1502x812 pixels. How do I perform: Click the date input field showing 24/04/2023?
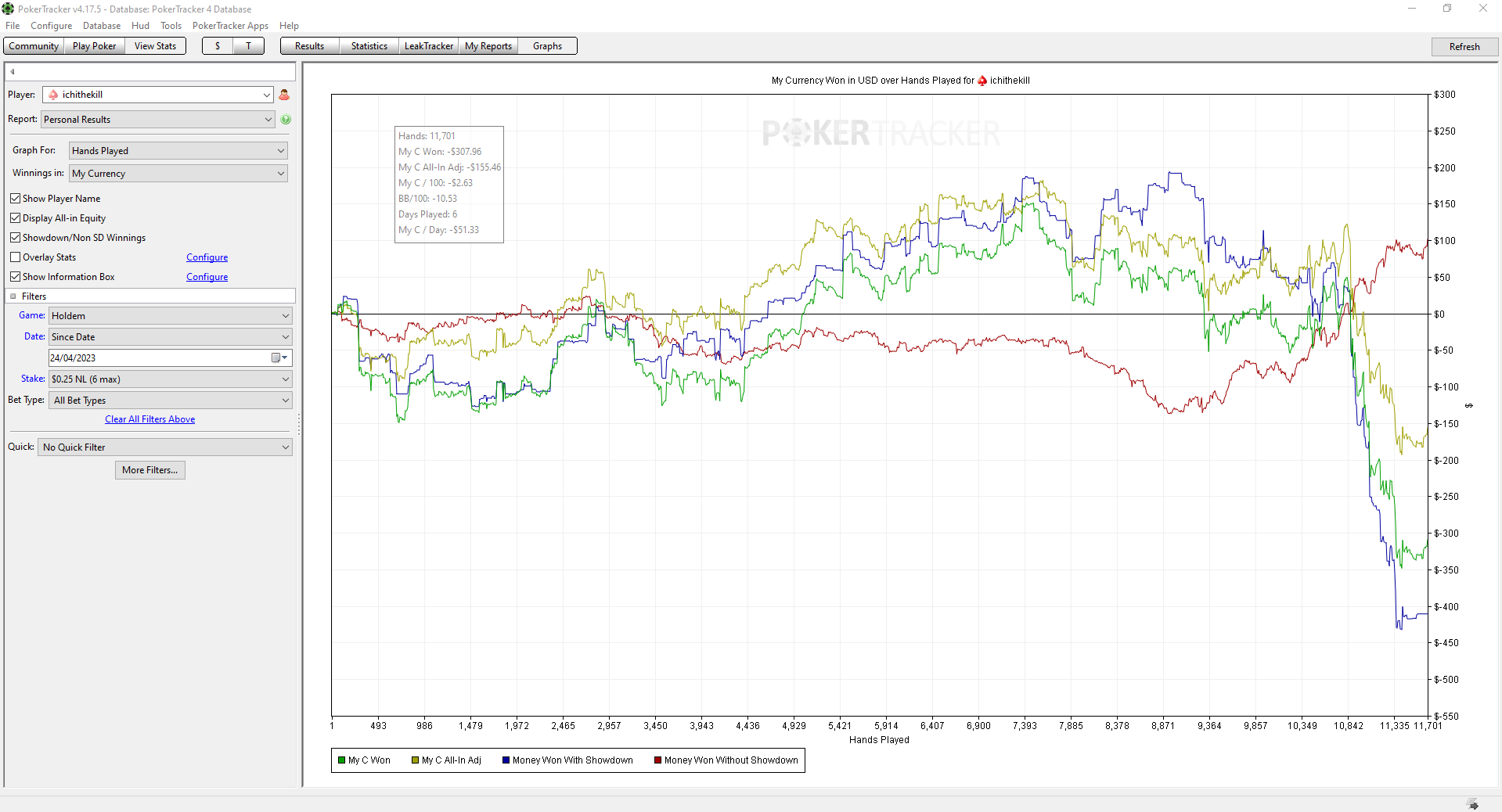[x=159, y=357]
